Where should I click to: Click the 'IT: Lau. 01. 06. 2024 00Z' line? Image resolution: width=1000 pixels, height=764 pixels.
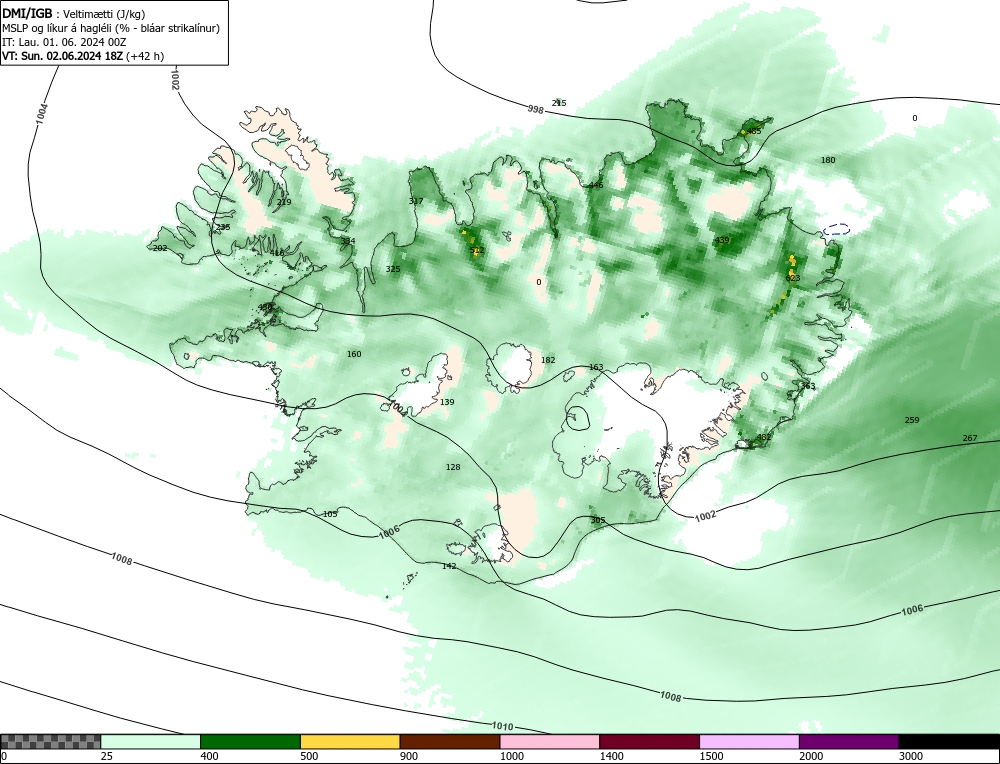64,42
